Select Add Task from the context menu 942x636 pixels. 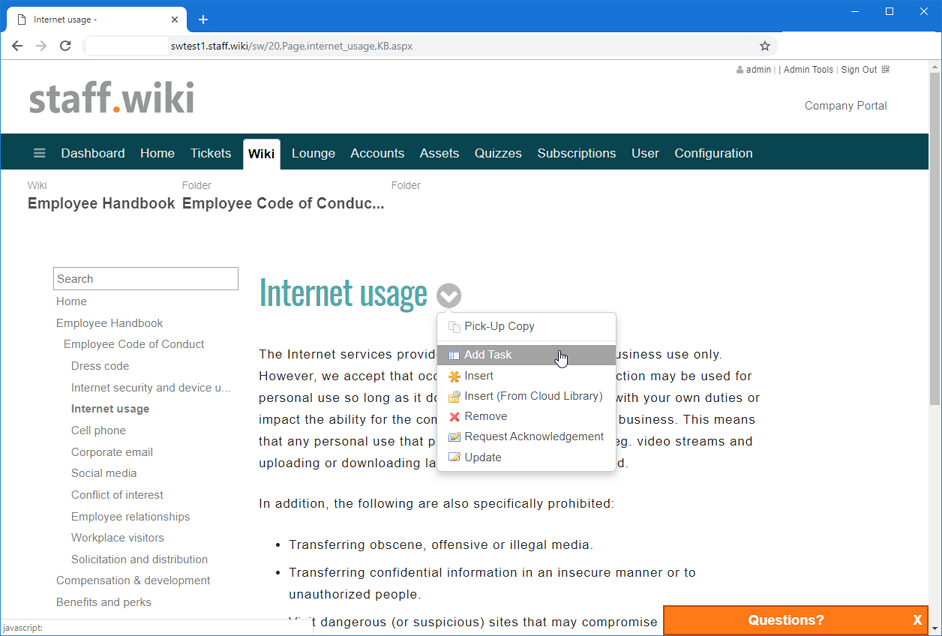coord(526,355)
